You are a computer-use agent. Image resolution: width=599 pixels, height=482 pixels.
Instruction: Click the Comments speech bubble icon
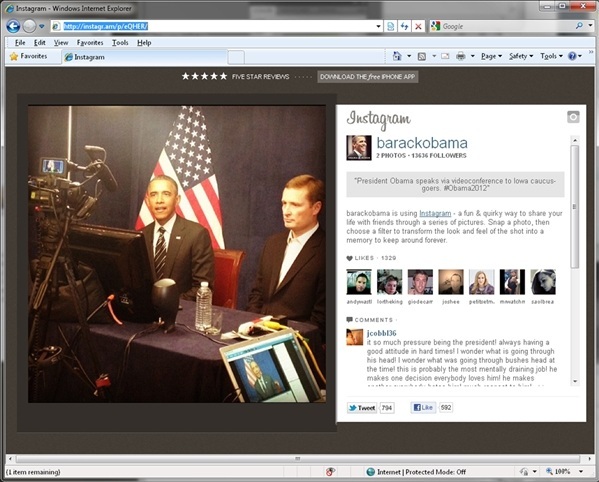(349, 320)
